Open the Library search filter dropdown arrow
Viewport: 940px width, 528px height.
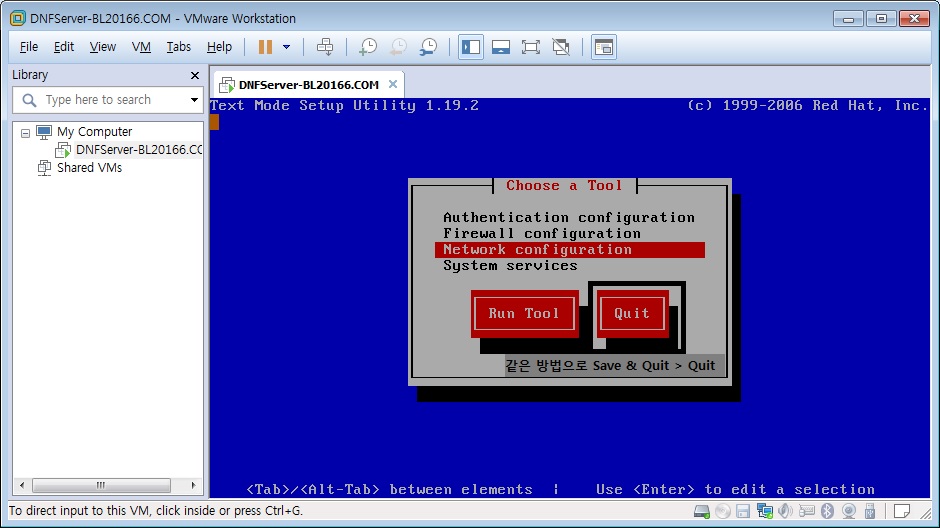pyautogui.click(x=194, y=99)
